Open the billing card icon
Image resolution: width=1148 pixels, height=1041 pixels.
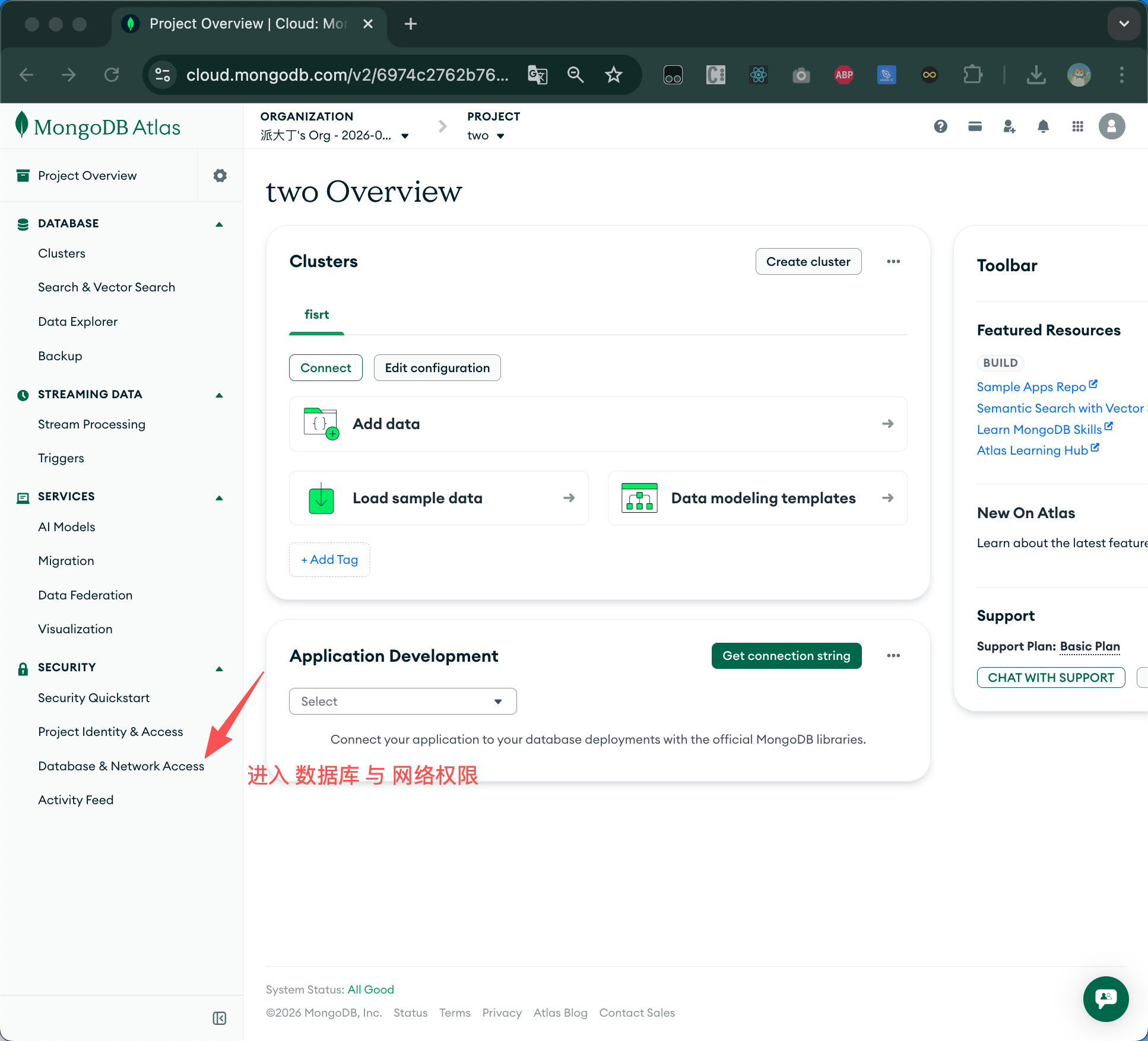(975, 126)
